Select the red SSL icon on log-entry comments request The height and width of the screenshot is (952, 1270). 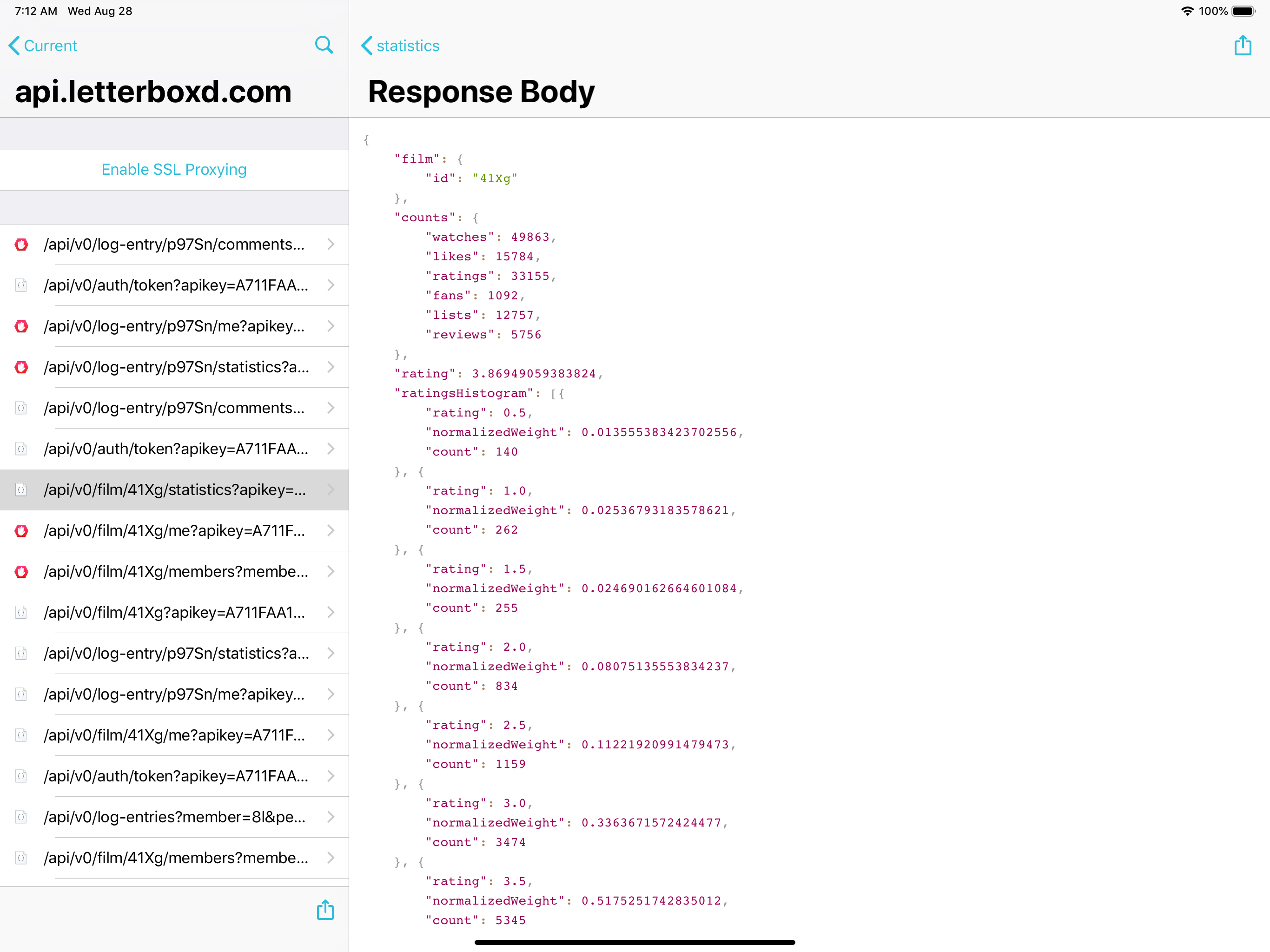coord(21,244)
